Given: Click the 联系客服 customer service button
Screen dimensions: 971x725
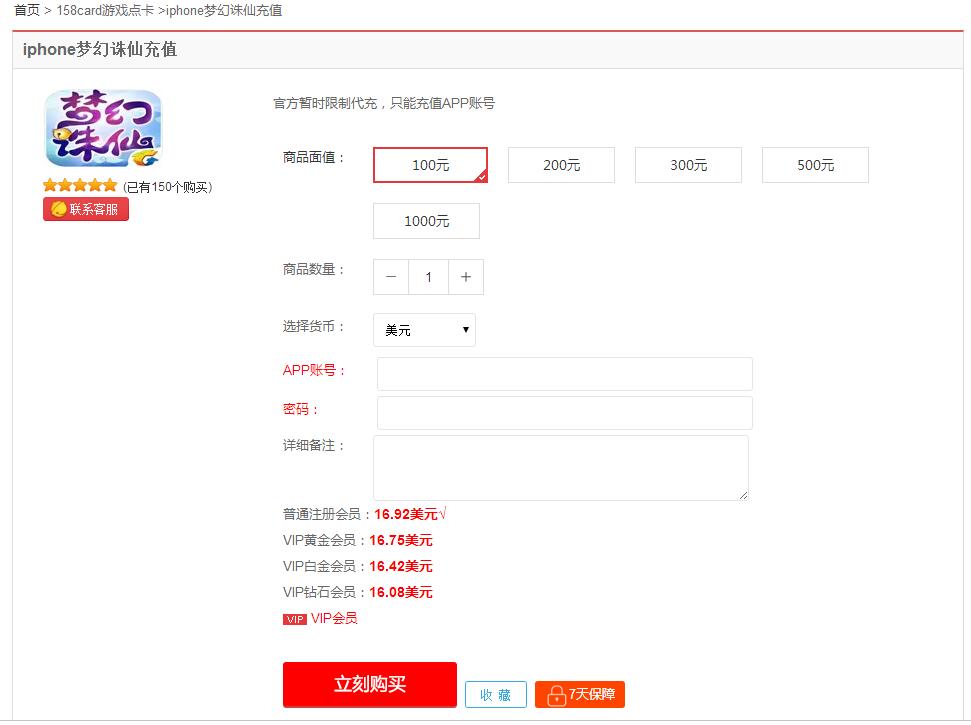Looking at the screenshot, I should [x=86, y=209].
